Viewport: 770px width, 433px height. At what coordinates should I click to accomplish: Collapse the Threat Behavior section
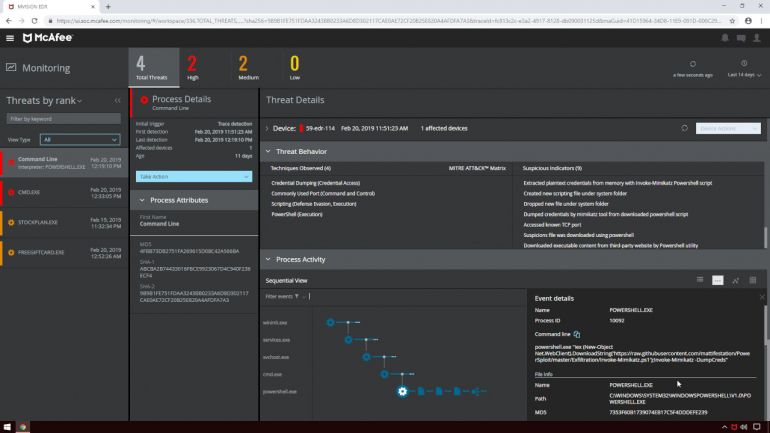(x=268, y=151)
